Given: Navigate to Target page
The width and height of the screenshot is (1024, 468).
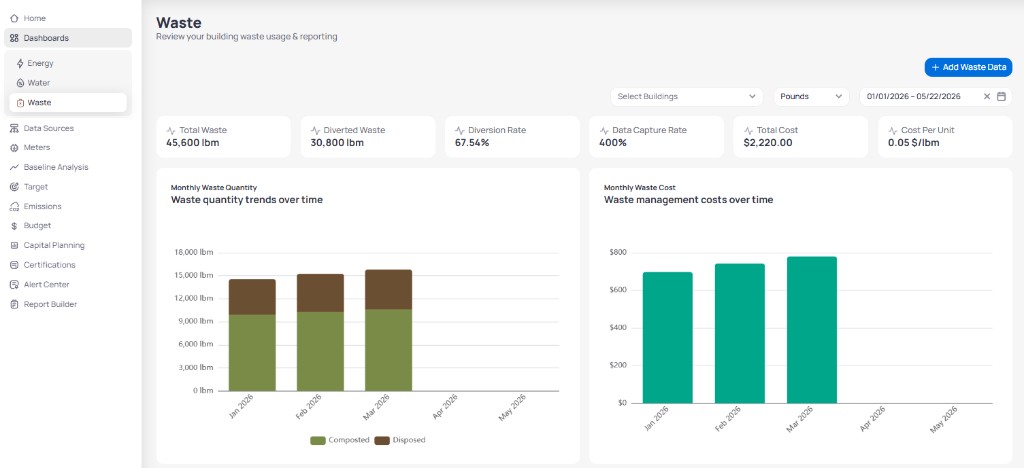Looking at the screenshot, I should pos(68,187).
